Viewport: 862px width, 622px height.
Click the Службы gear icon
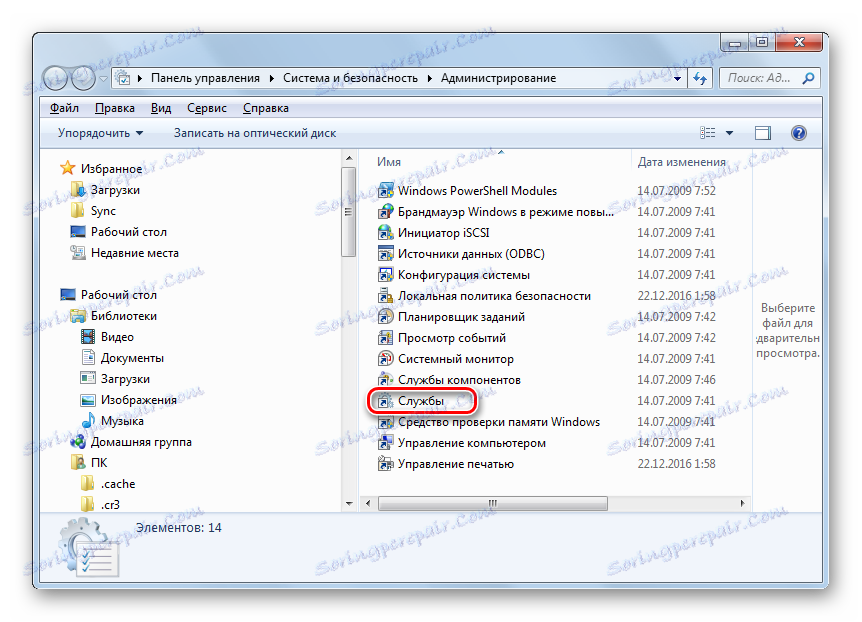[385, 401]
